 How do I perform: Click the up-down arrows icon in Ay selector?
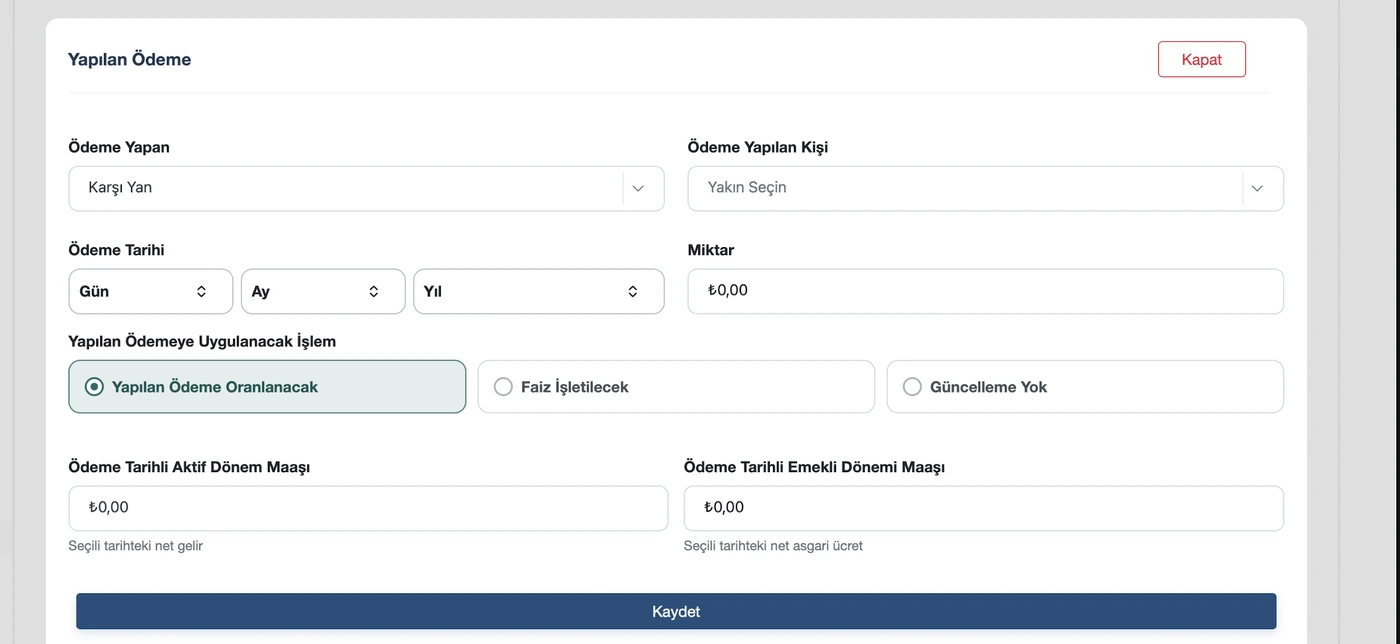[374, 291]
